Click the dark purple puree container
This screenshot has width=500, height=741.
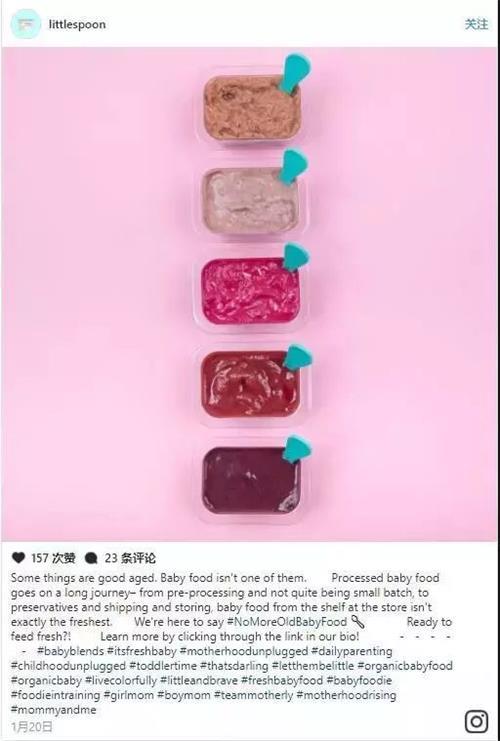coord(251,480)
